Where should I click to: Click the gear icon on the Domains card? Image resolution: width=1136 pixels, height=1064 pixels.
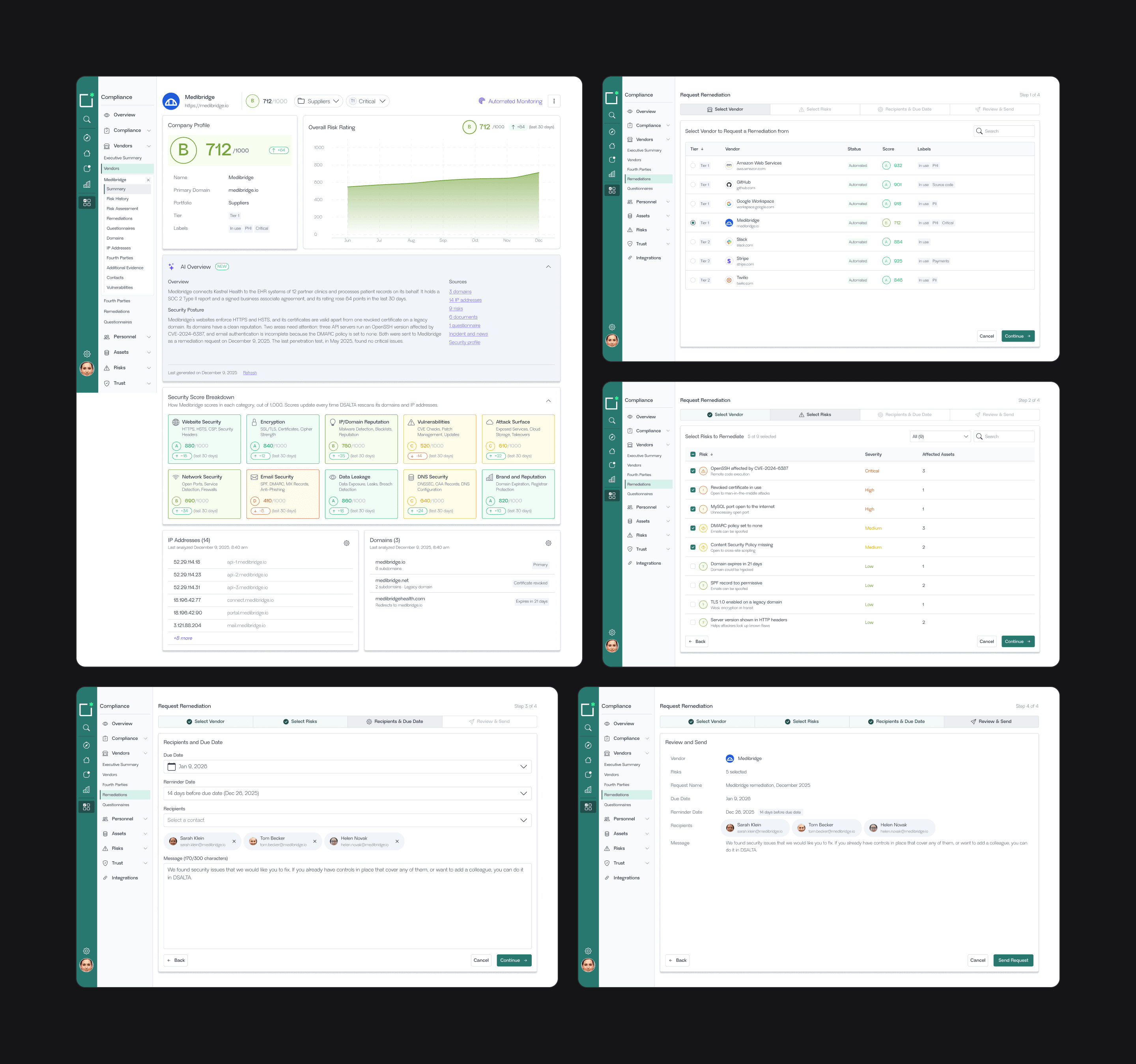click(x=548, y=543)
